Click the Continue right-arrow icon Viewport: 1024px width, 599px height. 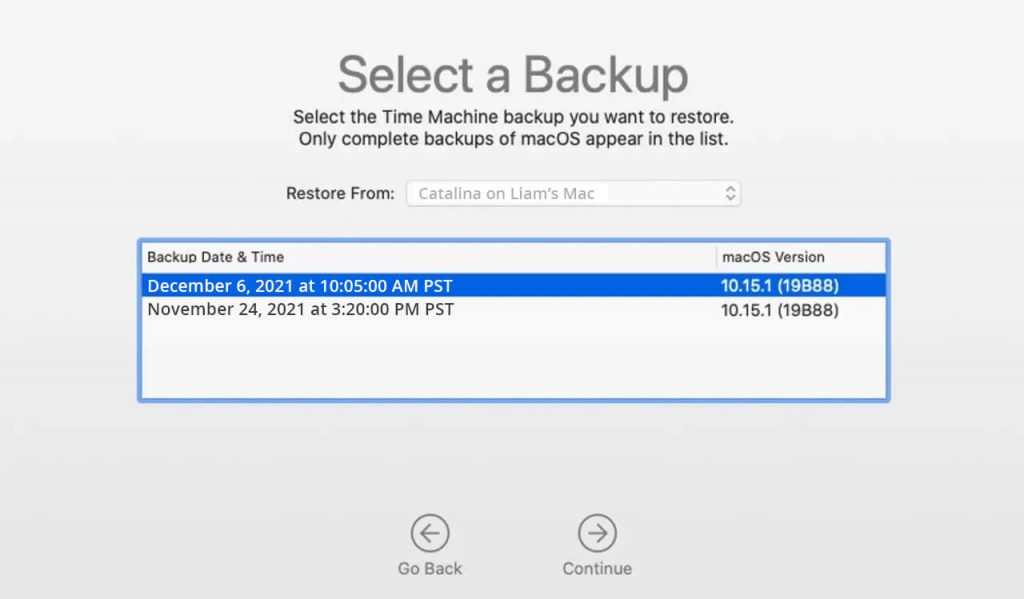pyautogui.click(x=597, y=534)
